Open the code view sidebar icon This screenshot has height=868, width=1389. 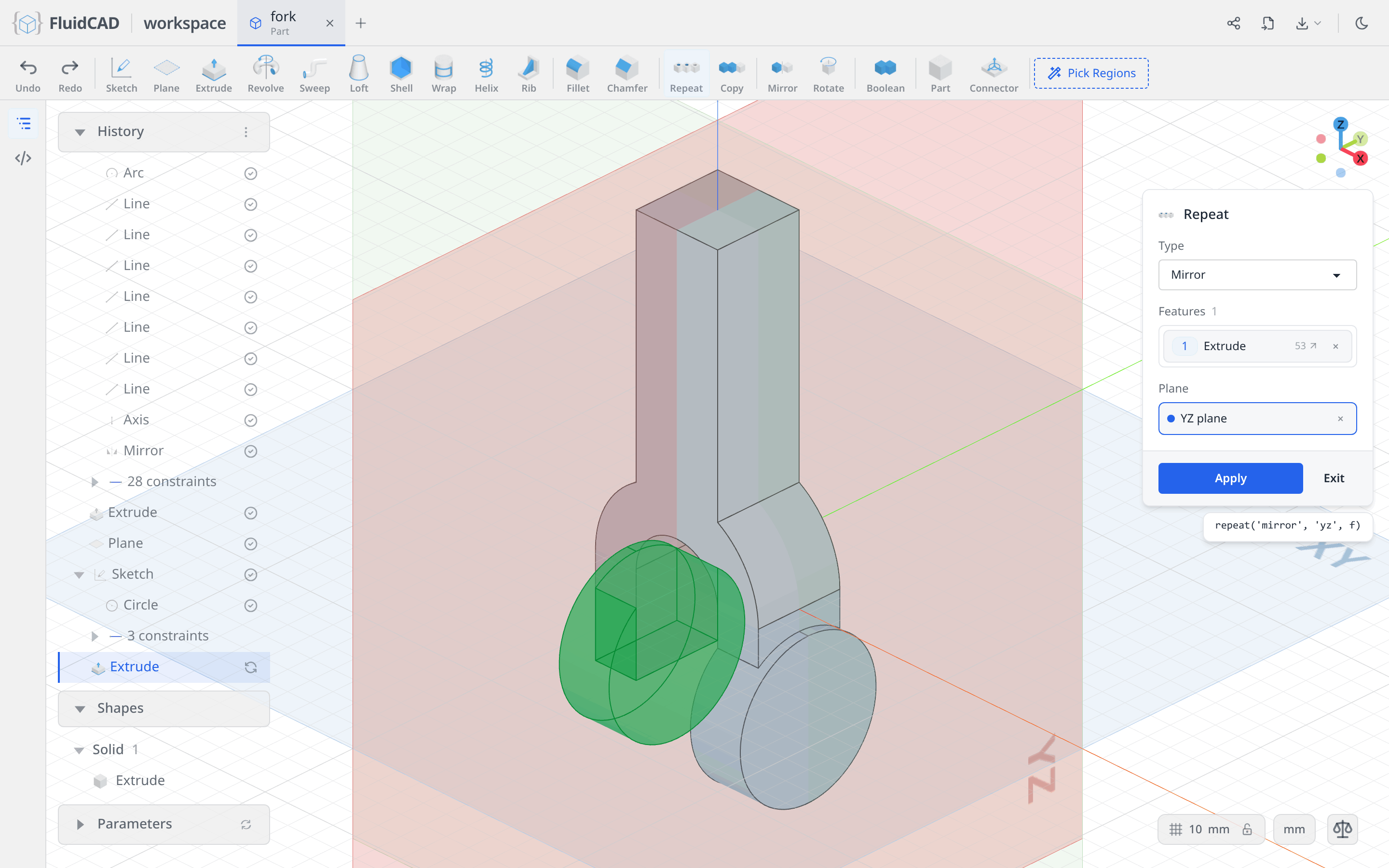click(23, 158)
